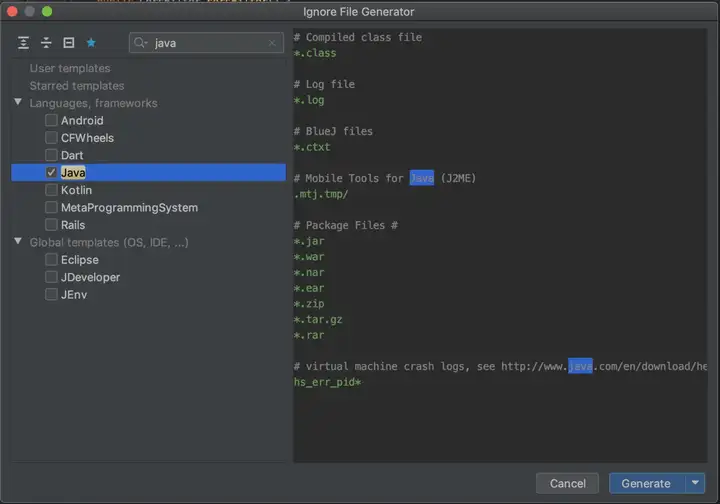Clear the search text with the X icon

coord(272,43)
